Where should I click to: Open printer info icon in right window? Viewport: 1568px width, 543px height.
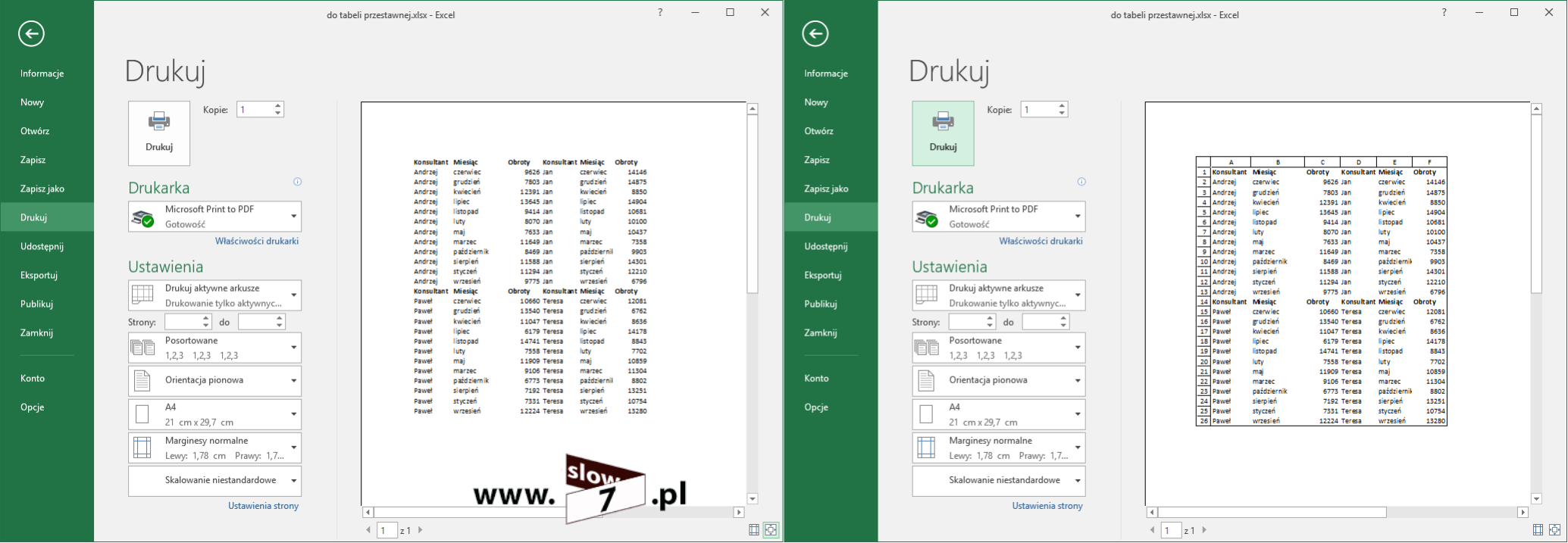[x=1081, y=182]
